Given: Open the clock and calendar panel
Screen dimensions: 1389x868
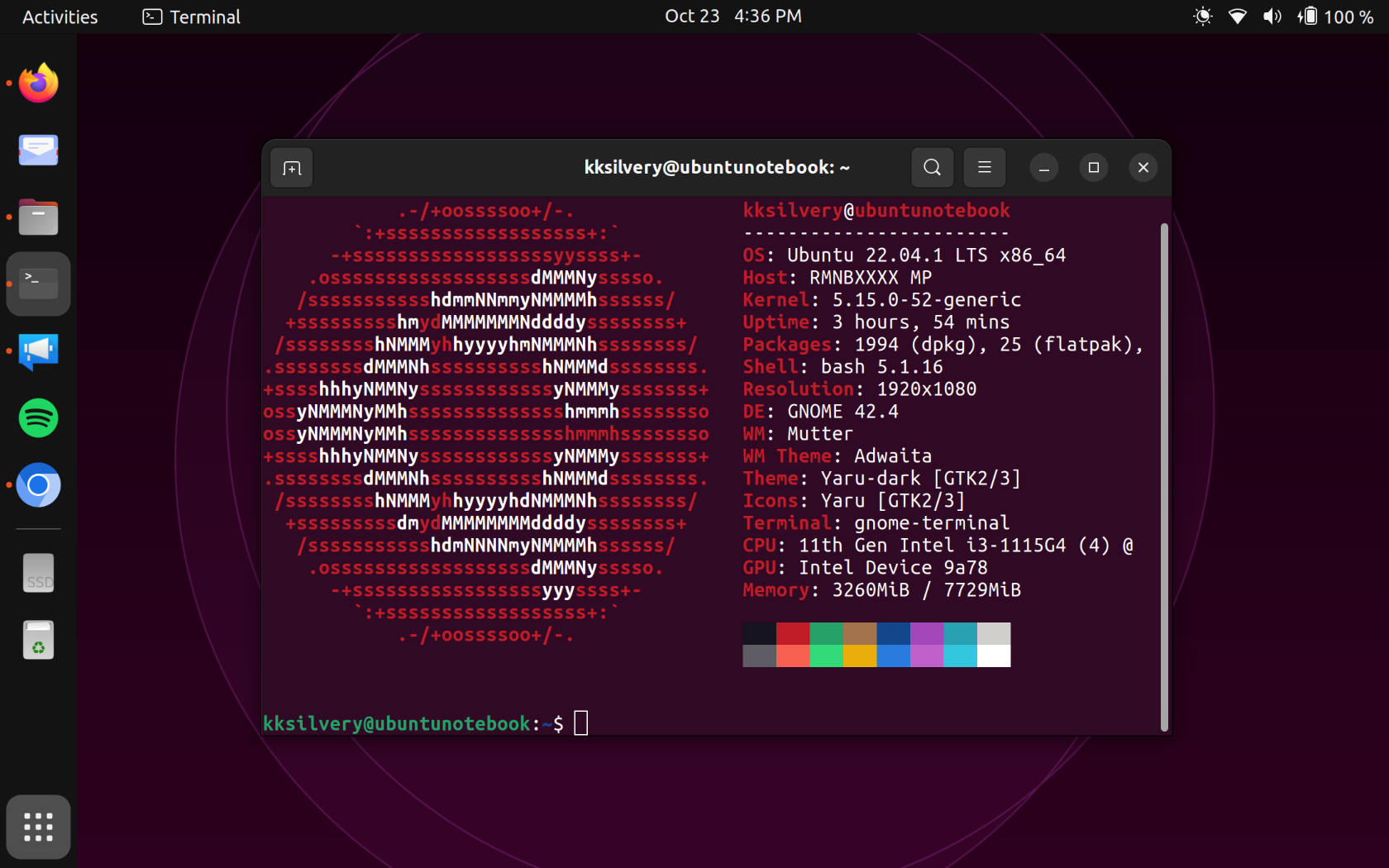Looking at the screenshot, I should [733, 17].
